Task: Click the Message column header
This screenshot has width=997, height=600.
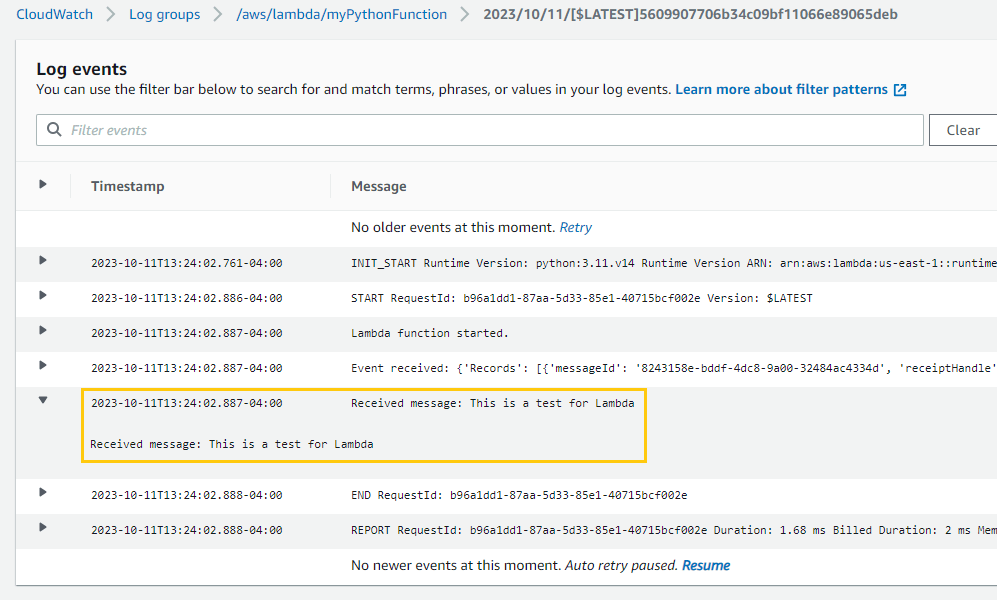Action: coord(377,186)
